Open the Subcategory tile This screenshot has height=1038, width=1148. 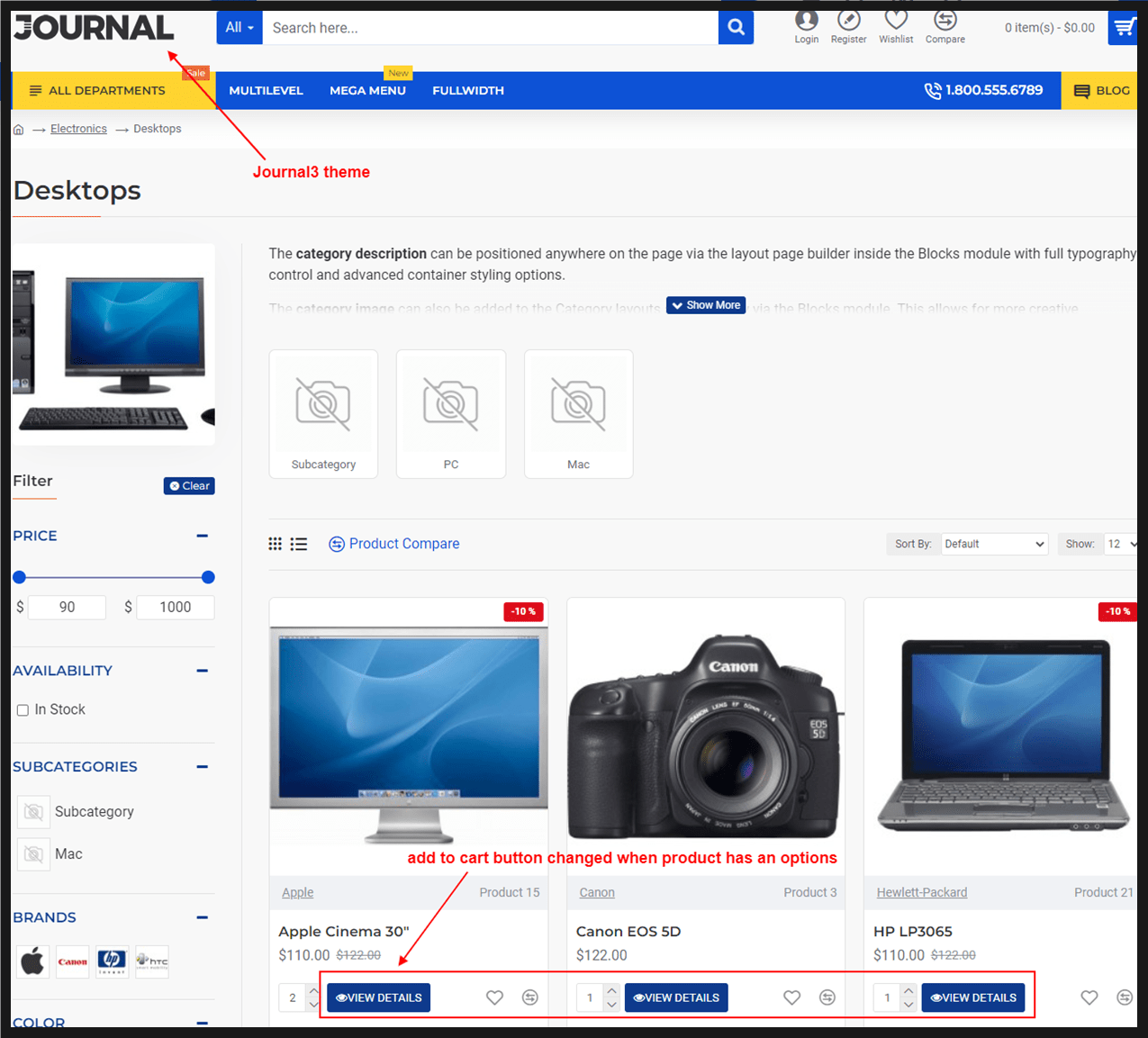323,414
